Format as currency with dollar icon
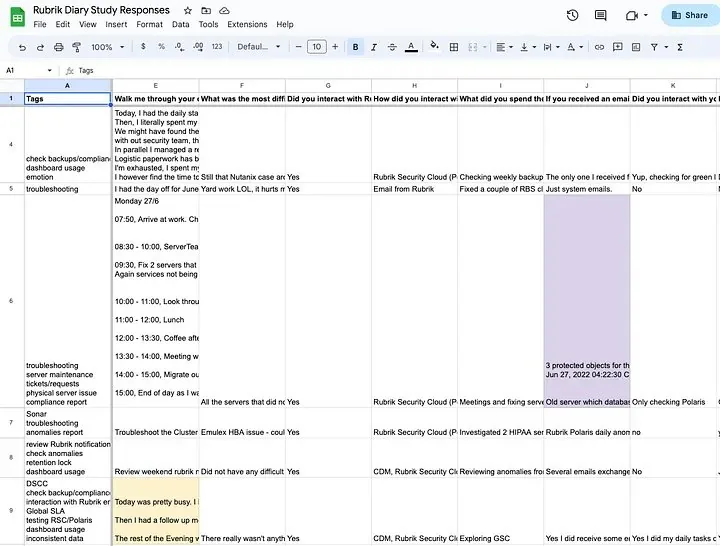Image resolution: width=720 pixels, height=546 pixels. pyautogui.click(x=143, y=46)
